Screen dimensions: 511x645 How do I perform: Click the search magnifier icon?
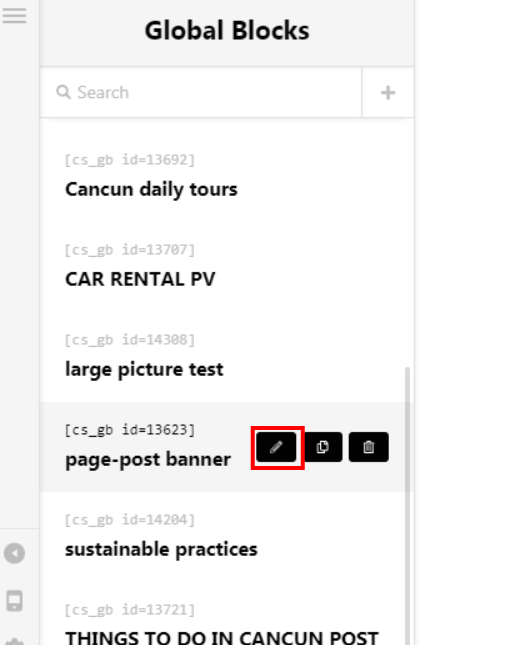click(x=63, y=92)
